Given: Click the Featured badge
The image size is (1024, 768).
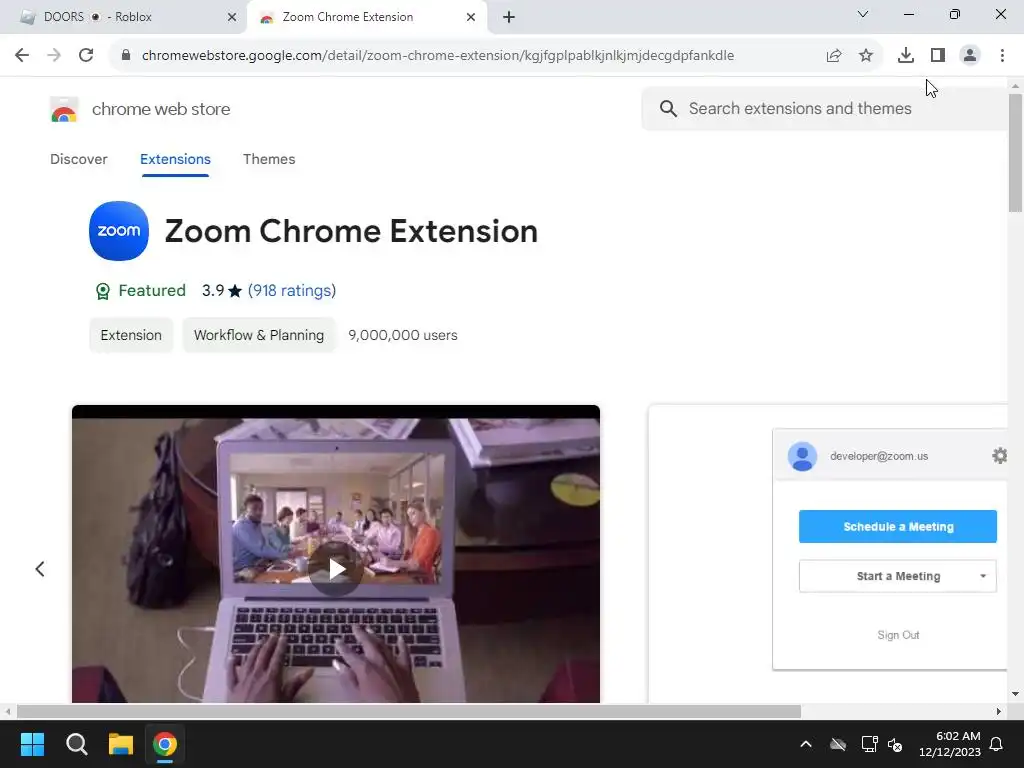Looking at the screenshot, I should tap(141, 291).
